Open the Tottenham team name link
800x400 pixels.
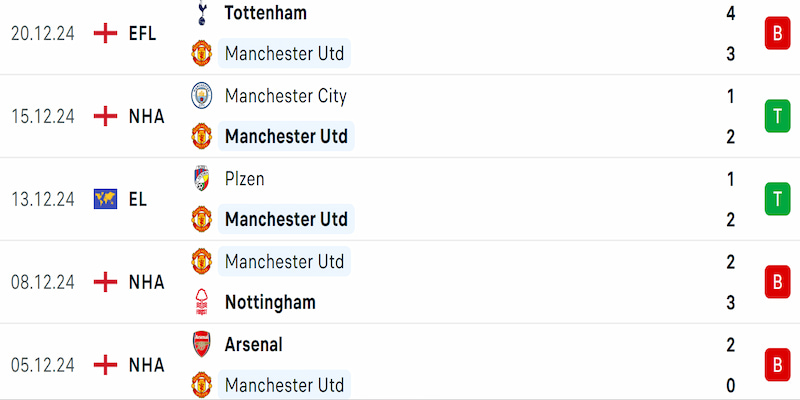click(x=266, y=13)
